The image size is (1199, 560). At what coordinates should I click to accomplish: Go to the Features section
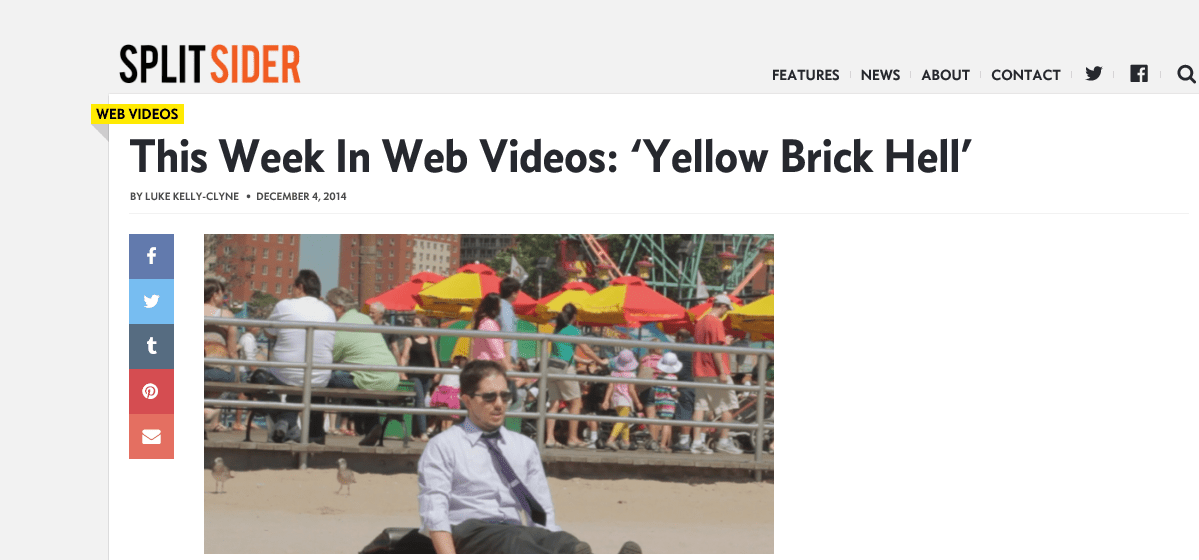click(805, 75)
